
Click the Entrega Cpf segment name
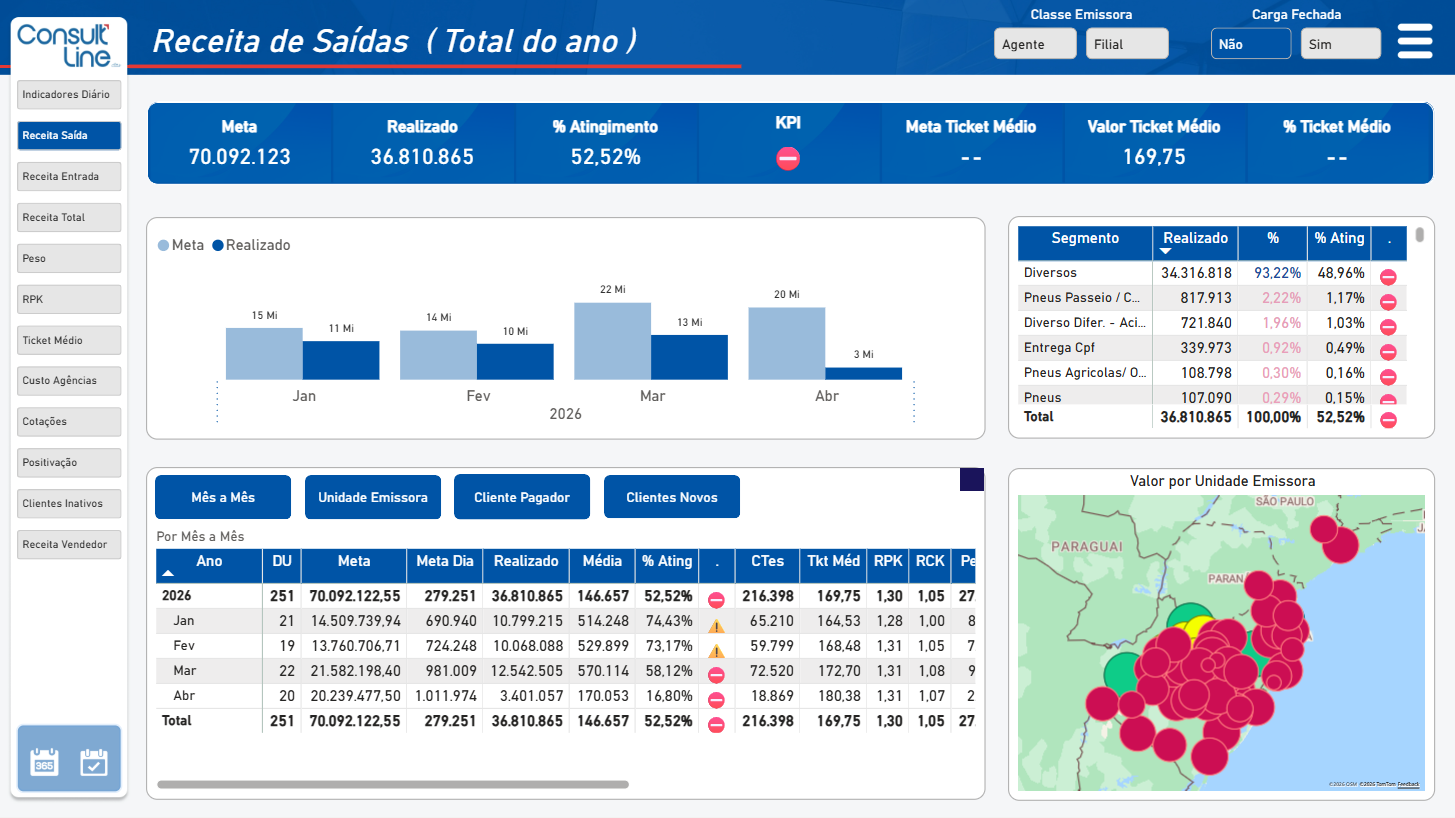(x=1060, y=347)
